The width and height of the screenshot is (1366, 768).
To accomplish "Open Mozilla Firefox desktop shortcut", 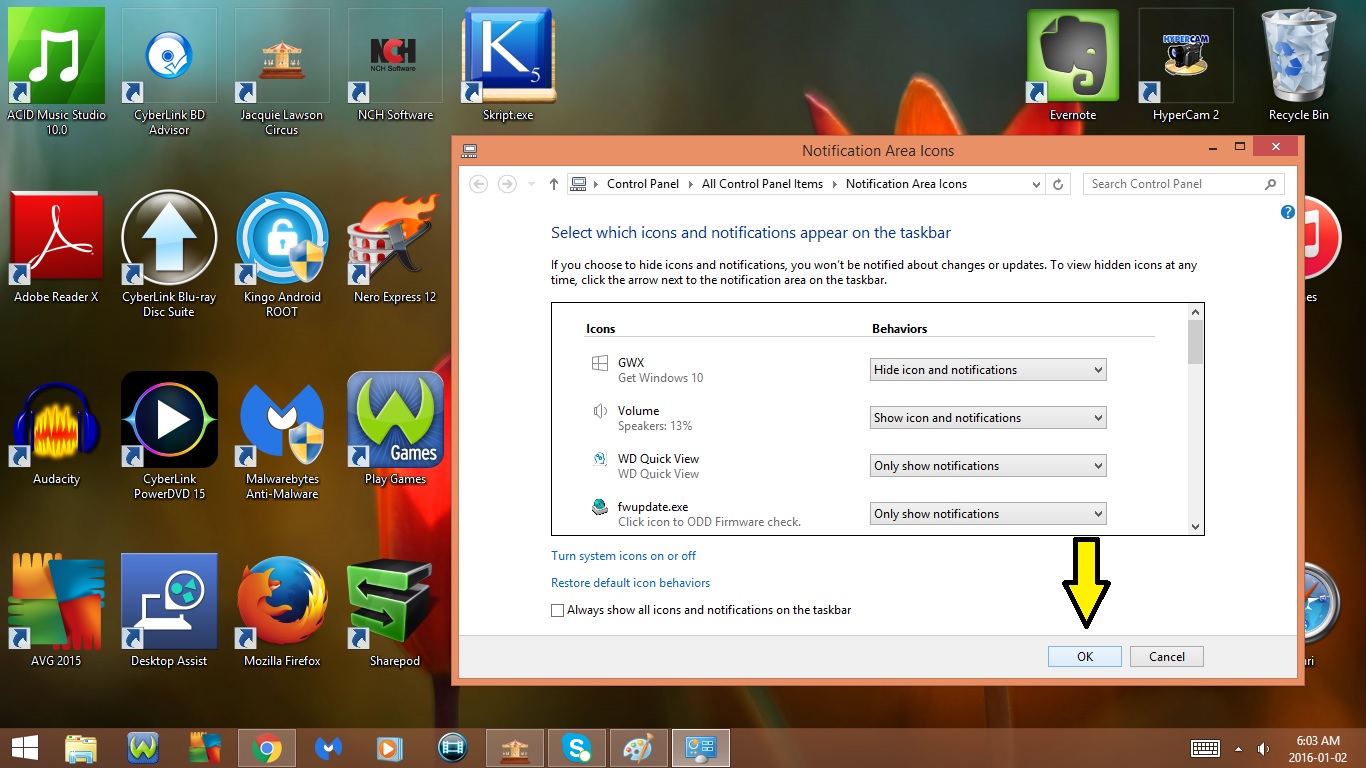I will pos(282,611).
